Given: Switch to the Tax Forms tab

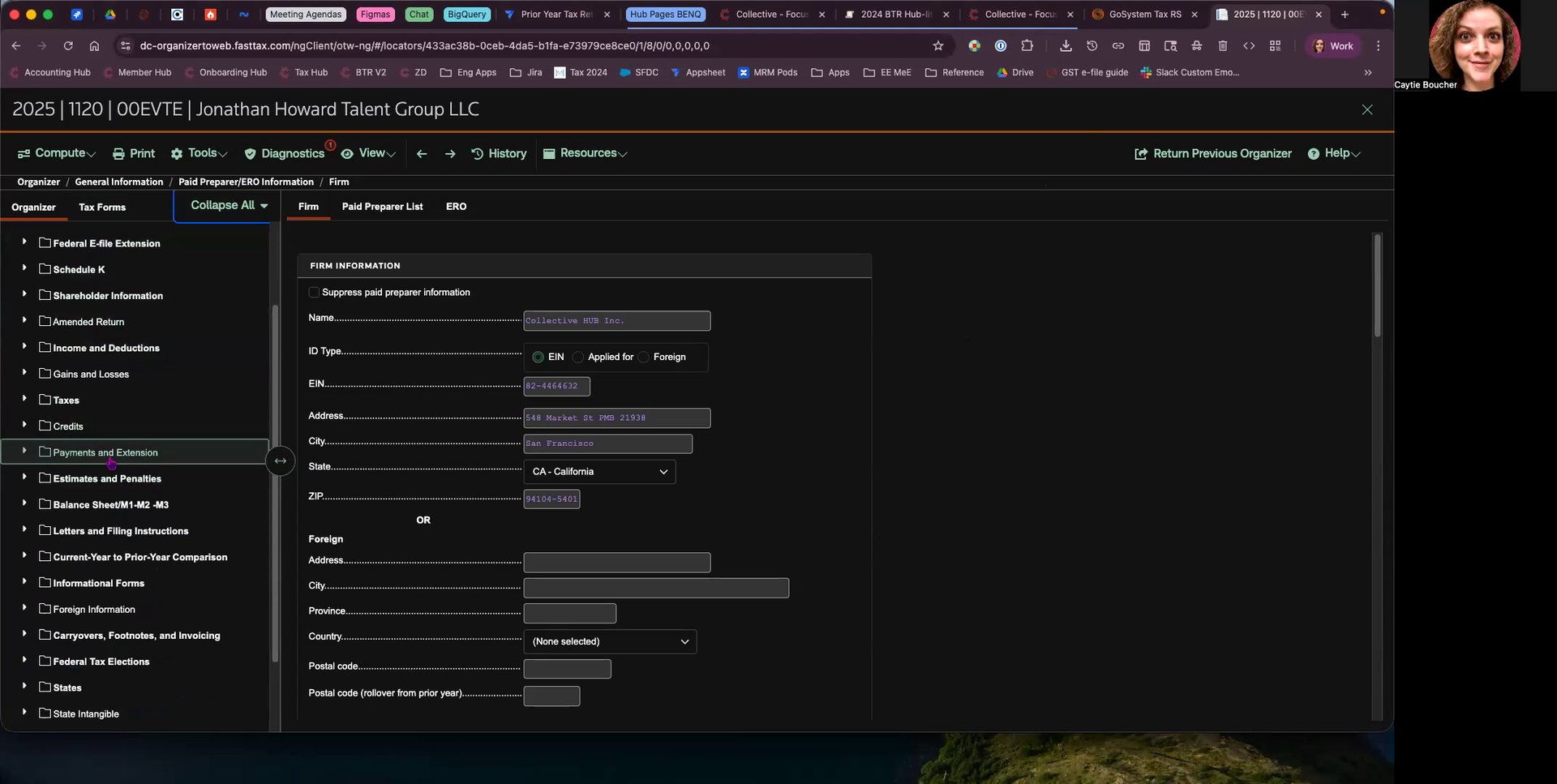Looking at the screenshot, I should [102, 208].
